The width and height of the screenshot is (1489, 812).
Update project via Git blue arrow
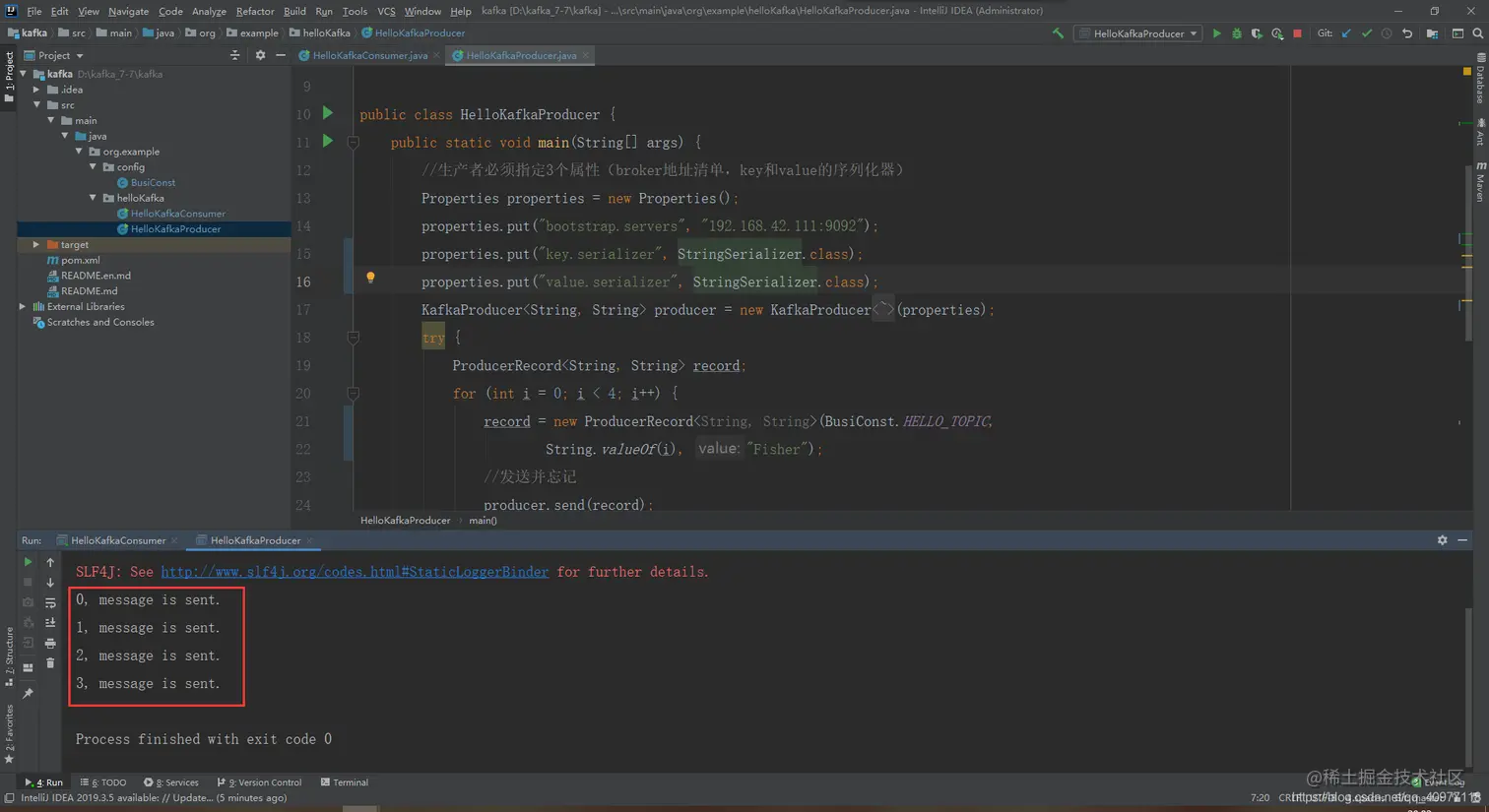(x=1346, y=33)
